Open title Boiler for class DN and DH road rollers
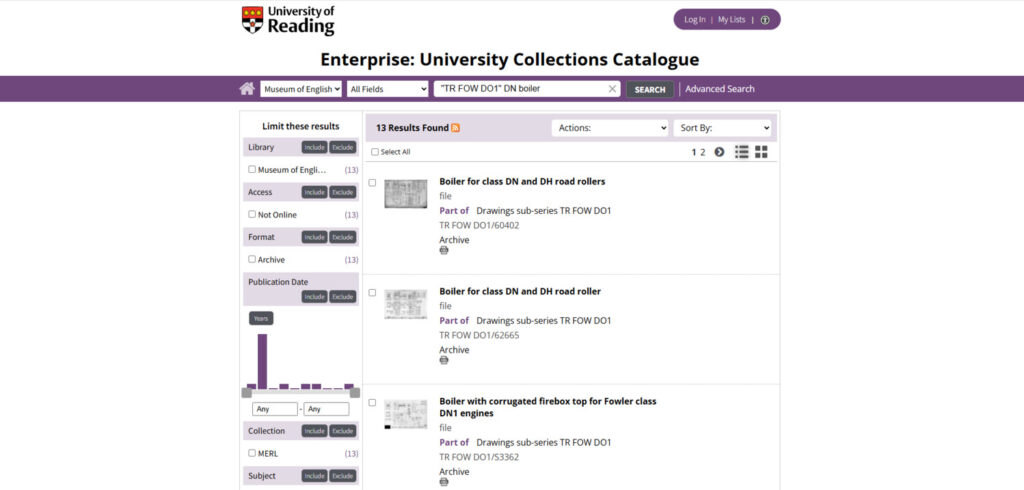 (x=522, y=182)
